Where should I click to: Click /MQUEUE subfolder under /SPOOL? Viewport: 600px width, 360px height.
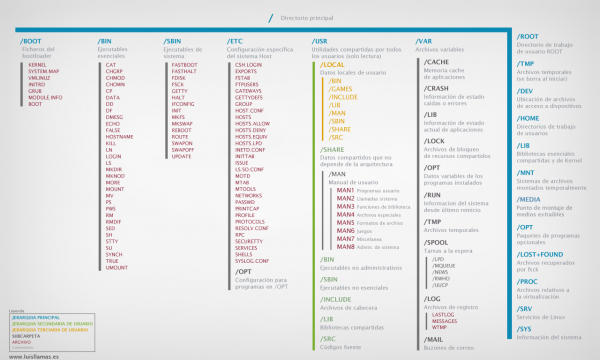pos(443,266)
